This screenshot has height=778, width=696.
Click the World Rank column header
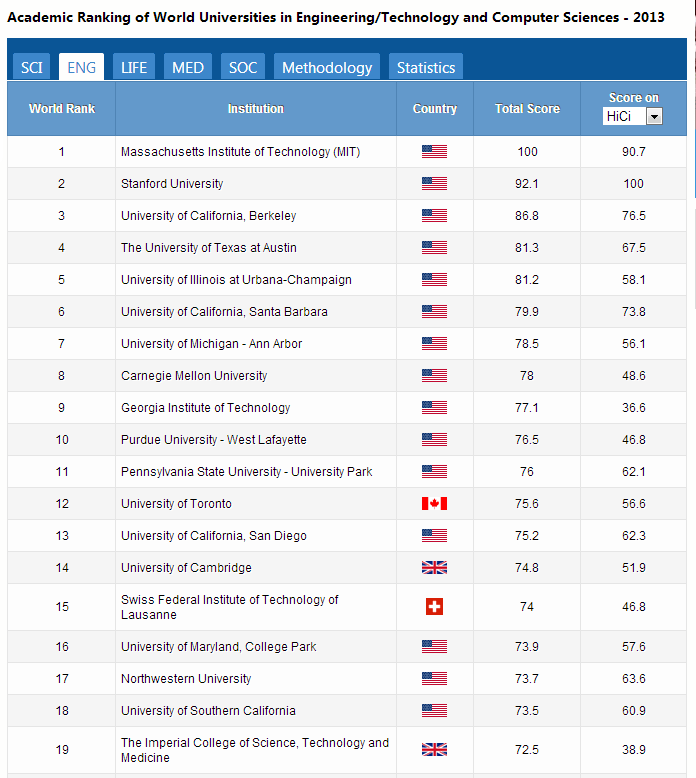(x=62, y=109)
